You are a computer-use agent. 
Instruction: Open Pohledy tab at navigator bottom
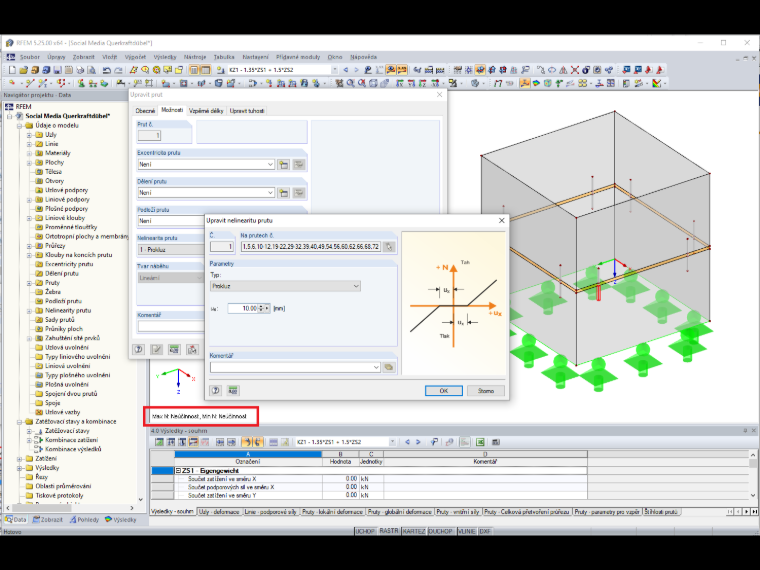84,520
